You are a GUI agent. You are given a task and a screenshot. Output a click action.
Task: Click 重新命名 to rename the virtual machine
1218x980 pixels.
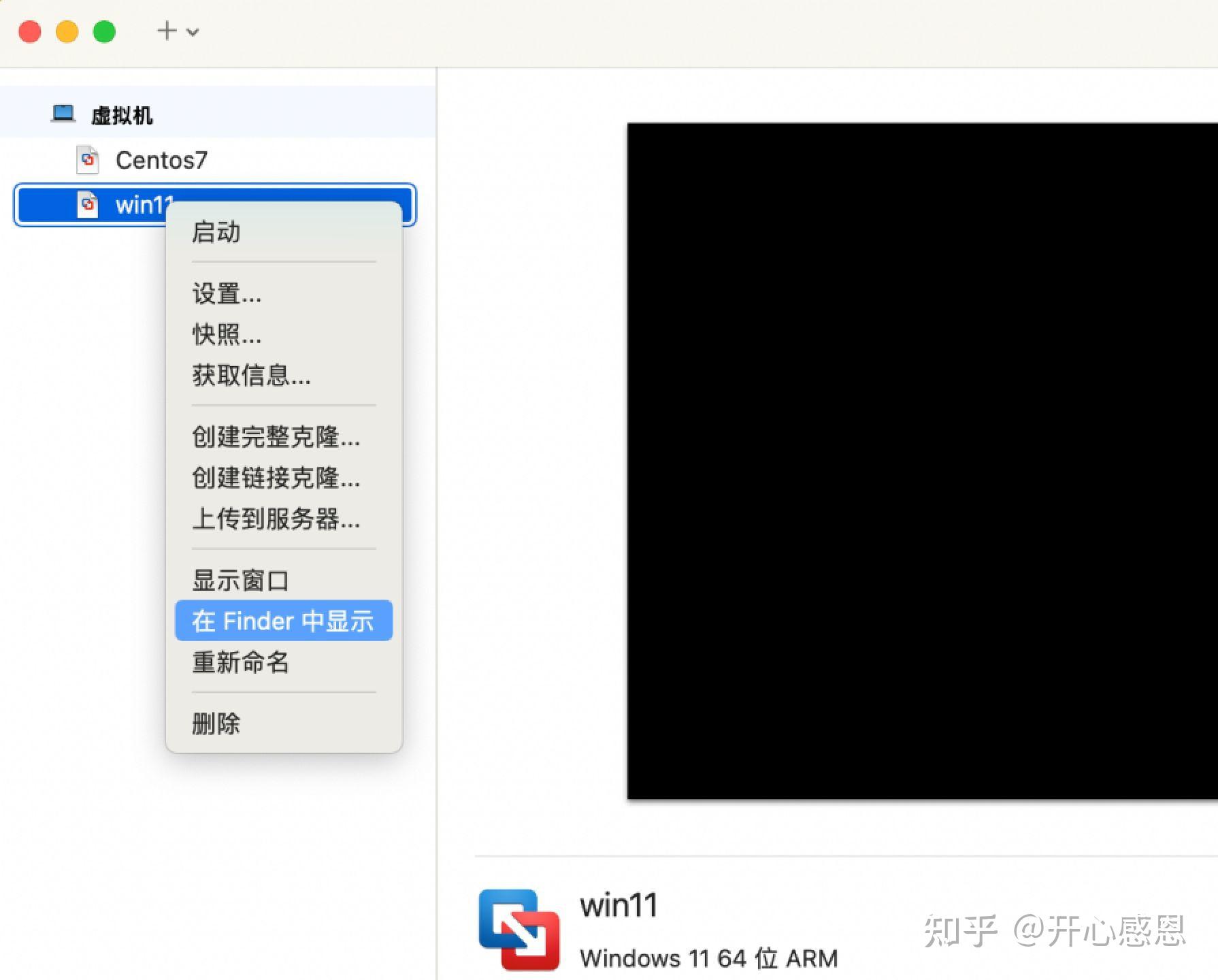click(240, 663)
